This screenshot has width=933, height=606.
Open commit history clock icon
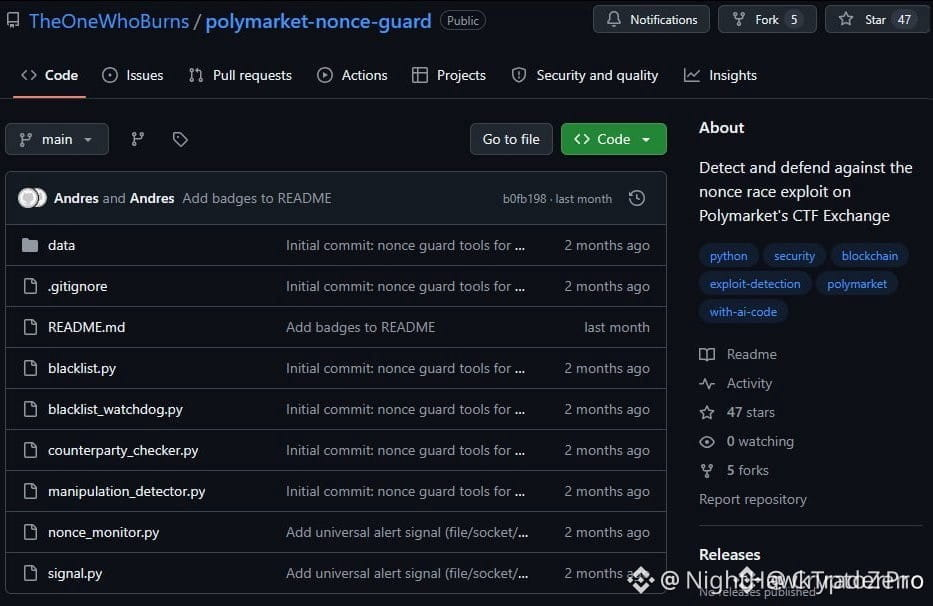pyautogui.click(x=637, y=198)
